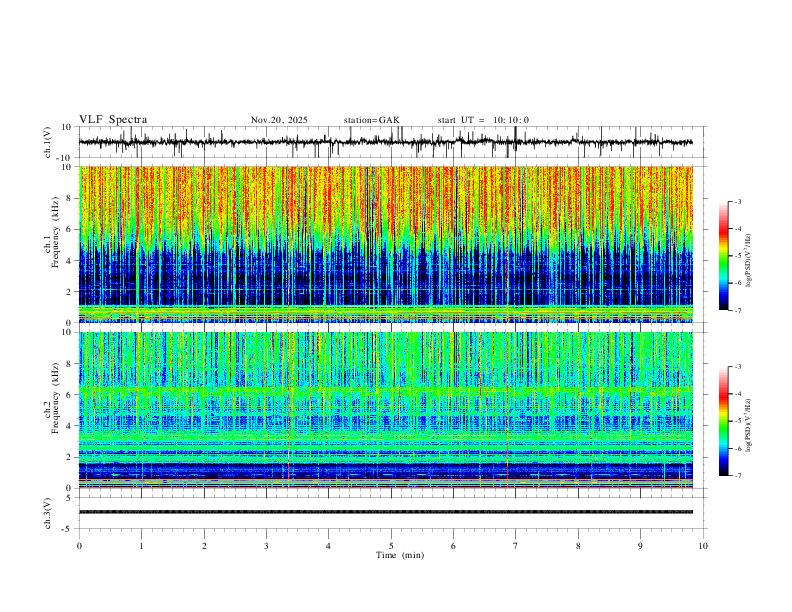Click time axis tick label "7"
Screen dimensions: 792x612
(516, 546)
